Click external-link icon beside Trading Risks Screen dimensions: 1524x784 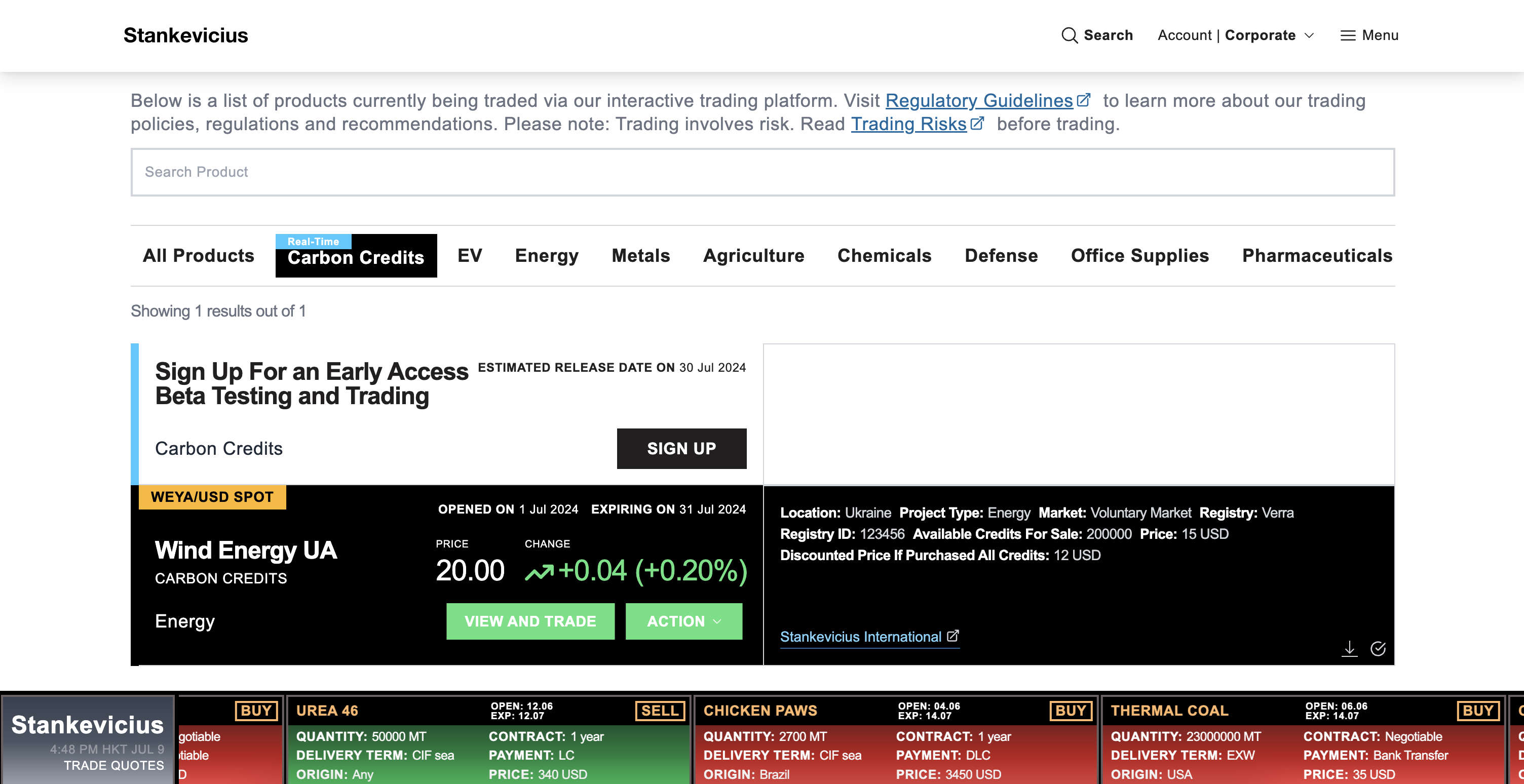pos(977,123)
